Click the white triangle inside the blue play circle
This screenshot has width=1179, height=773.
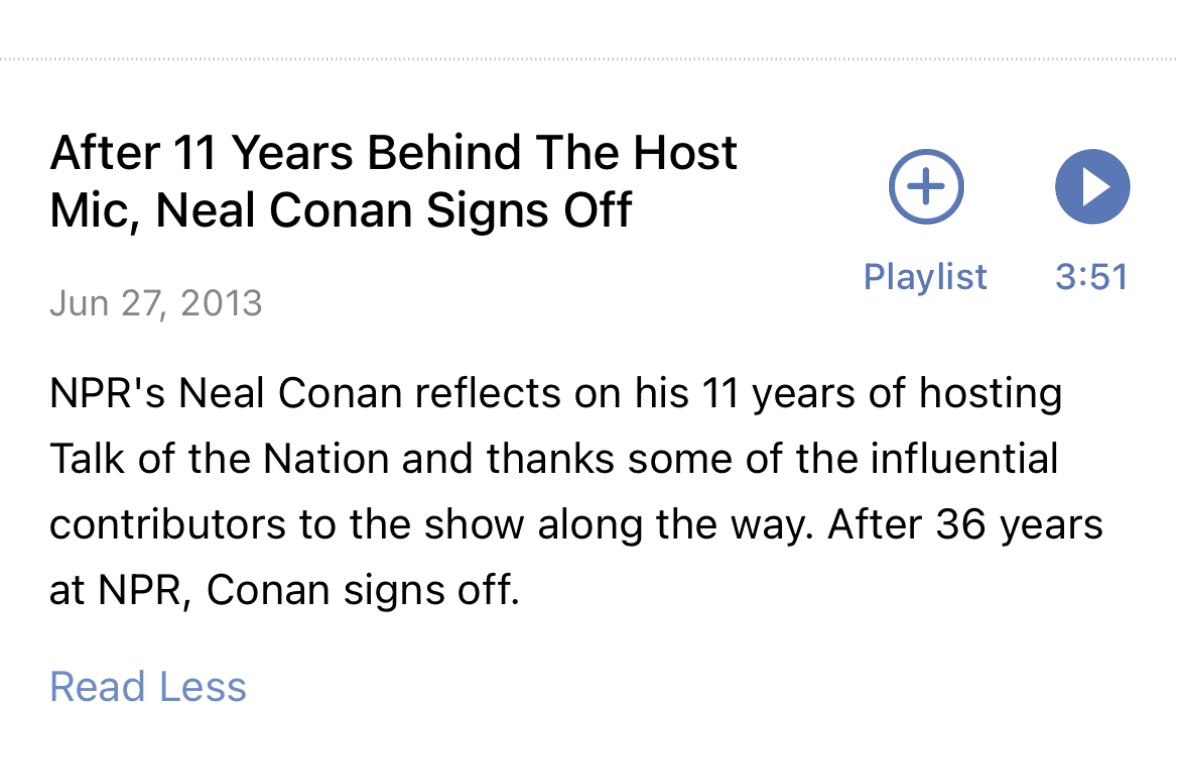(1096, 186)
